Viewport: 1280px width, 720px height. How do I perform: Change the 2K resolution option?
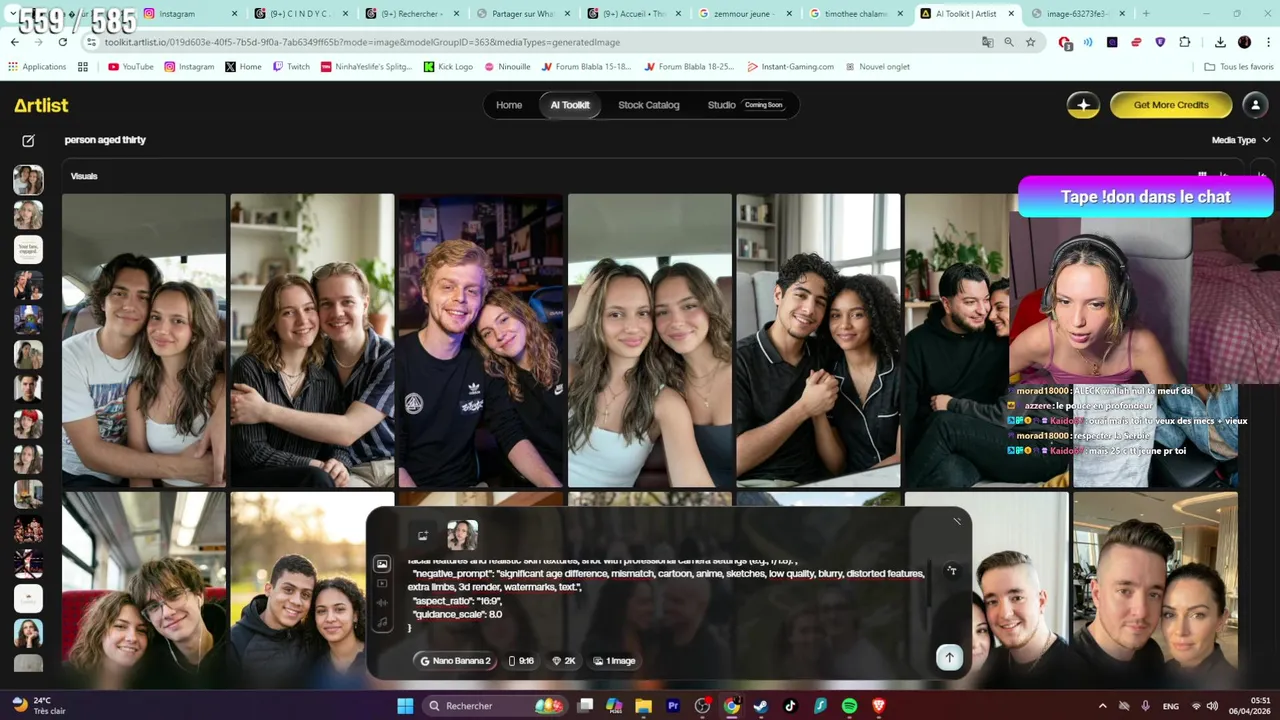coord(564,661)
